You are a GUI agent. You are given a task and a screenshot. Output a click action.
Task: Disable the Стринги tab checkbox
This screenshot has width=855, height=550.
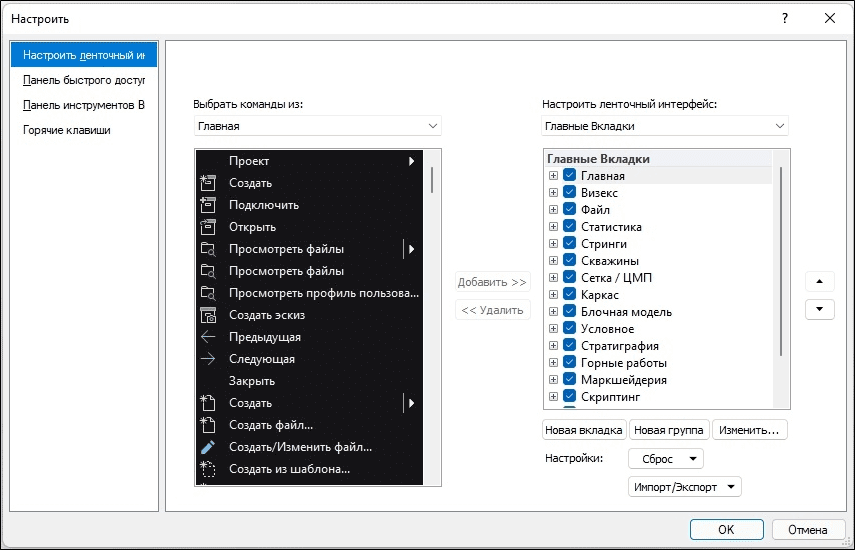569,243
